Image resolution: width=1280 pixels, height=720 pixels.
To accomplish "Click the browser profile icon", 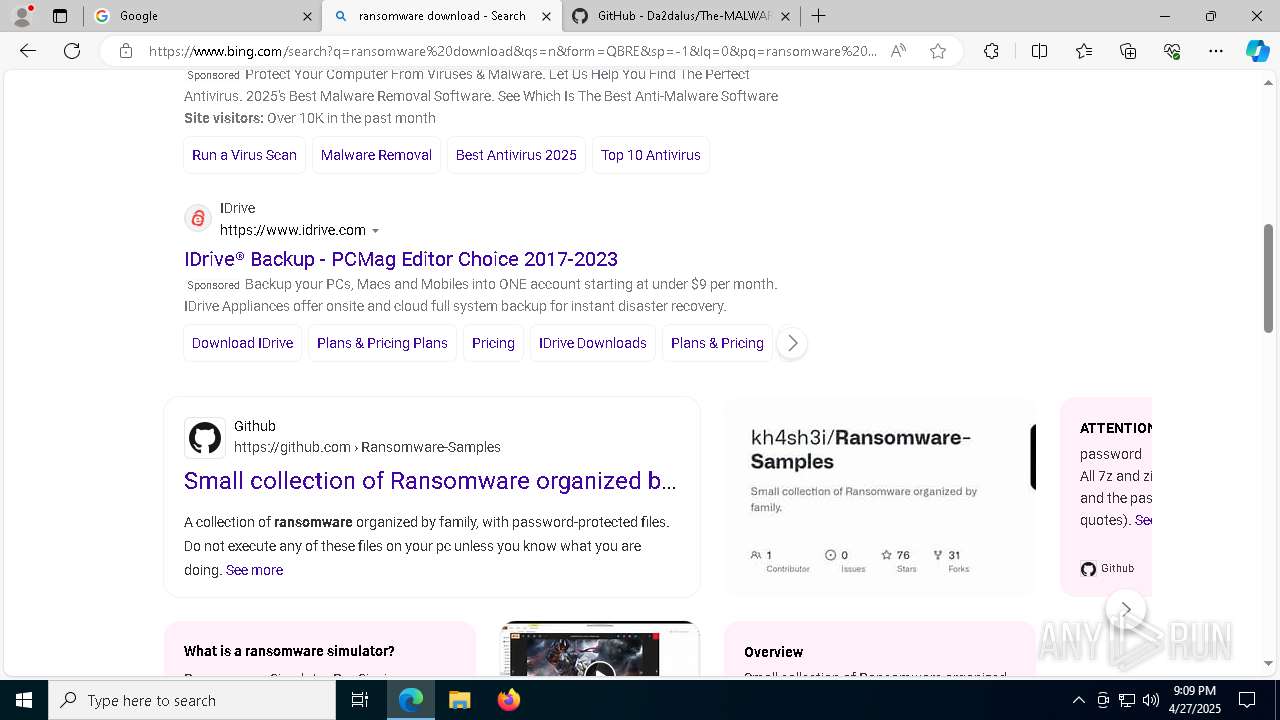I will click(x=22, y=16).
